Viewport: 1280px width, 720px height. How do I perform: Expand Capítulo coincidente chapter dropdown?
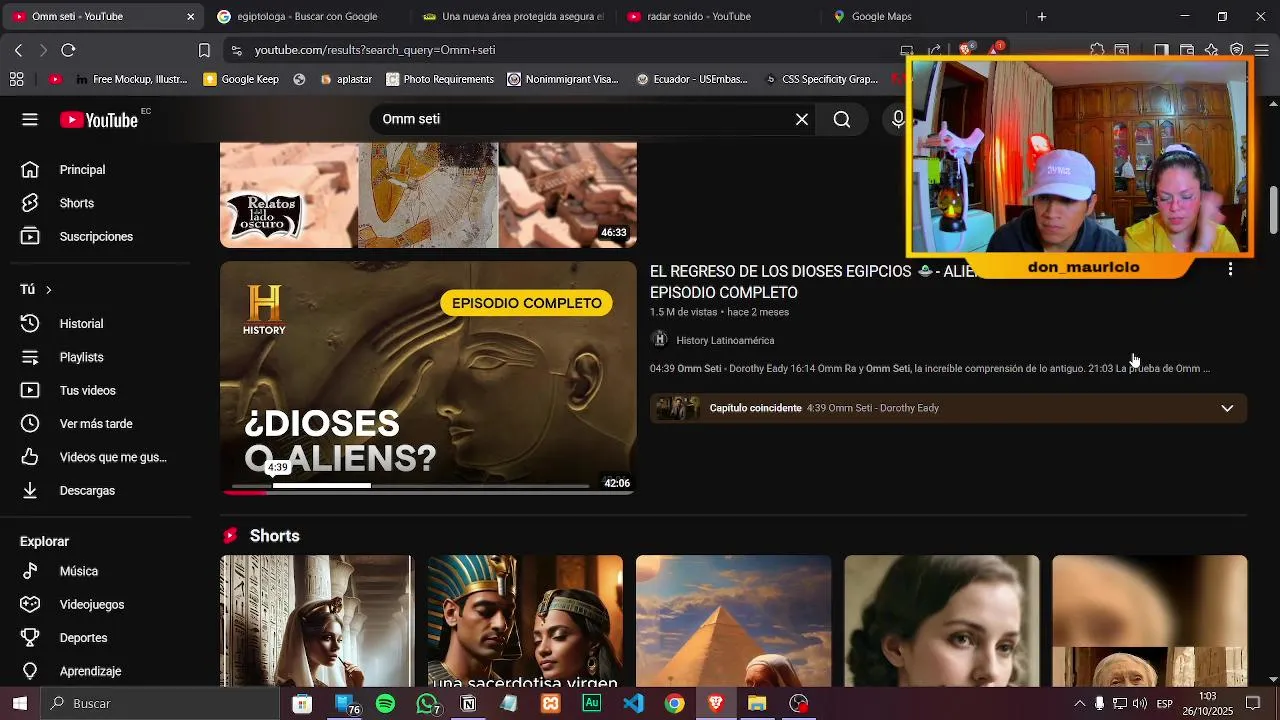point(1227,408)
